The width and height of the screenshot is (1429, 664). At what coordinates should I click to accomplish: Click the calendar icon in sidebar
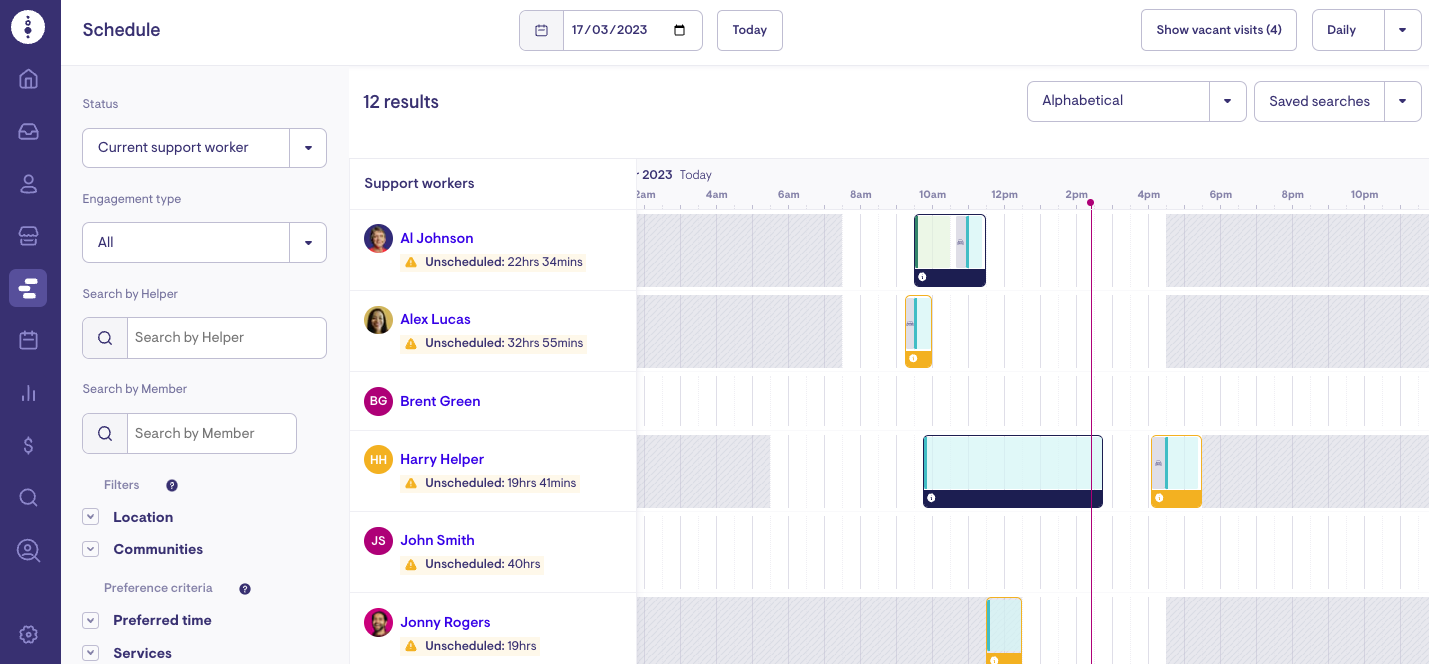coord(28,340)
